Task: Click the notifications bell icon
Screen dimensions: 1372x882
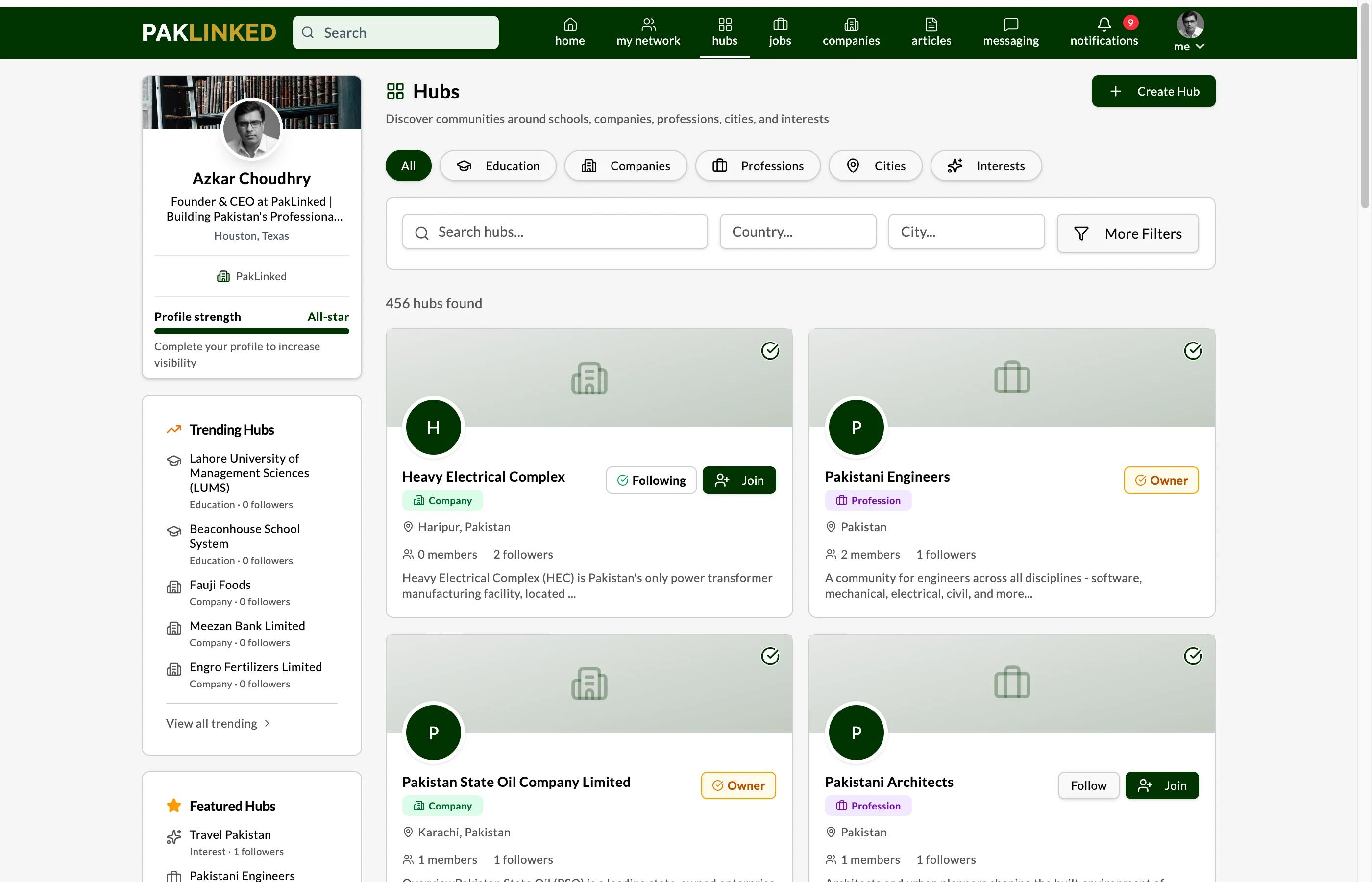Action: coord(1103,24)
